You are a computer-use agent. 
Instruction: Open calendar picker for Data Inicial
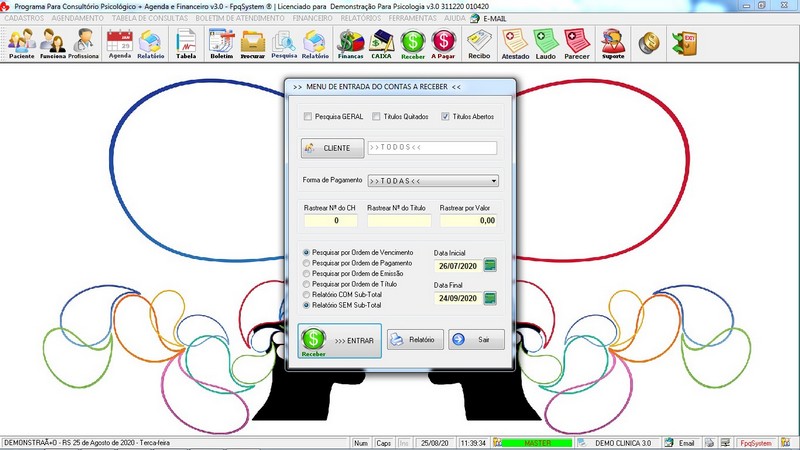[x=490, y=265]
